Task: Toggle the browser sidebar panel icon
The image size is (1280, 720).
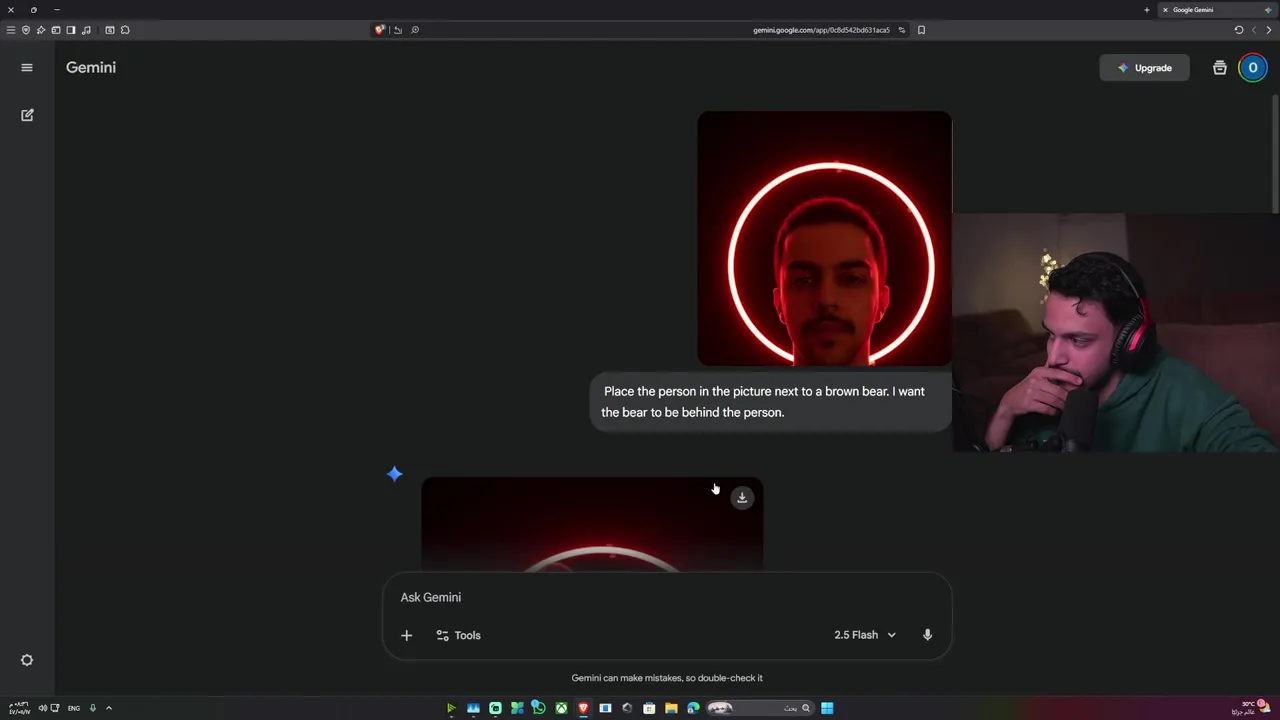Action: pos(71,30)
